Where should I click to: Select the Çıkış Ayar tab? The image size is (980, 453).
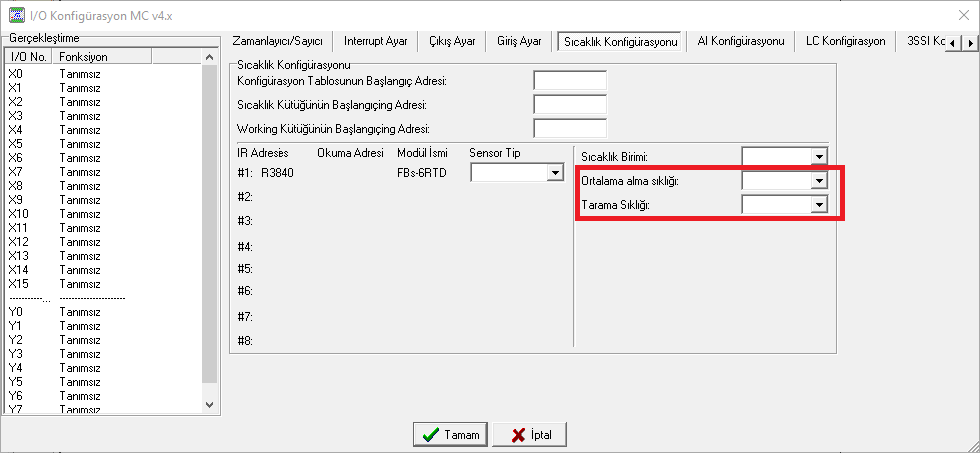452,41
